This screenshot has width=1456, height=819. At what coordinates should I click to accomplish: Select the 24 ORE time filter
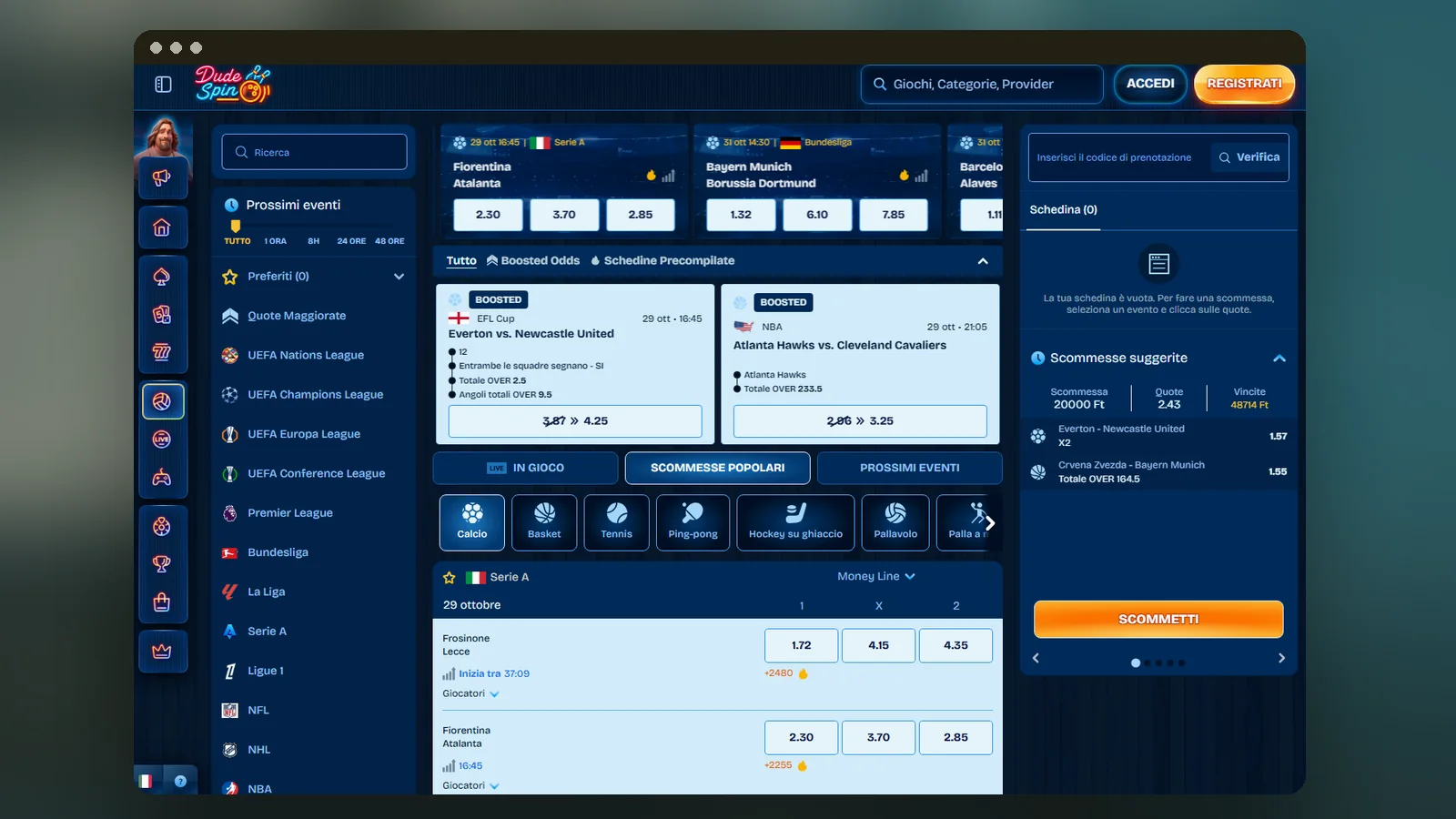(351, 241)
